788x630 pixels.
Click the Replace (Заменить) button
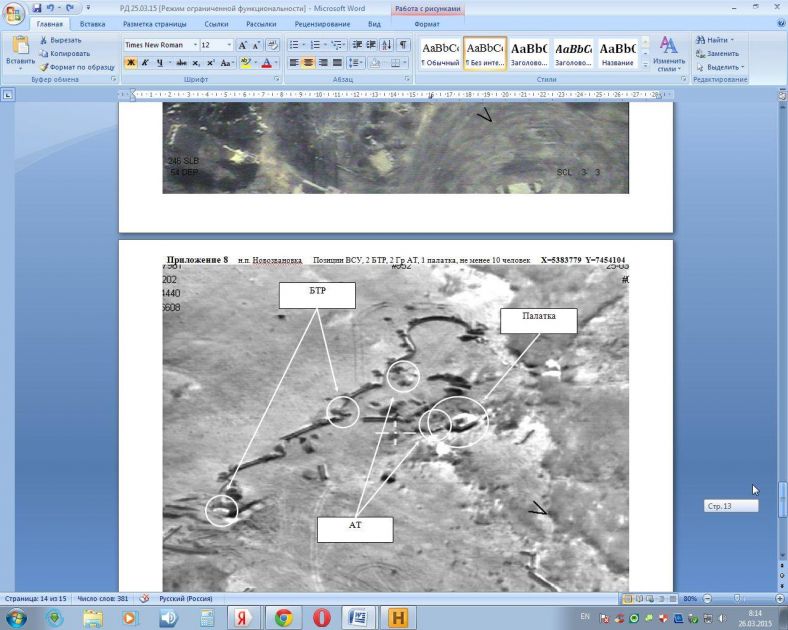pyautogui.click(x=719, y=53)
